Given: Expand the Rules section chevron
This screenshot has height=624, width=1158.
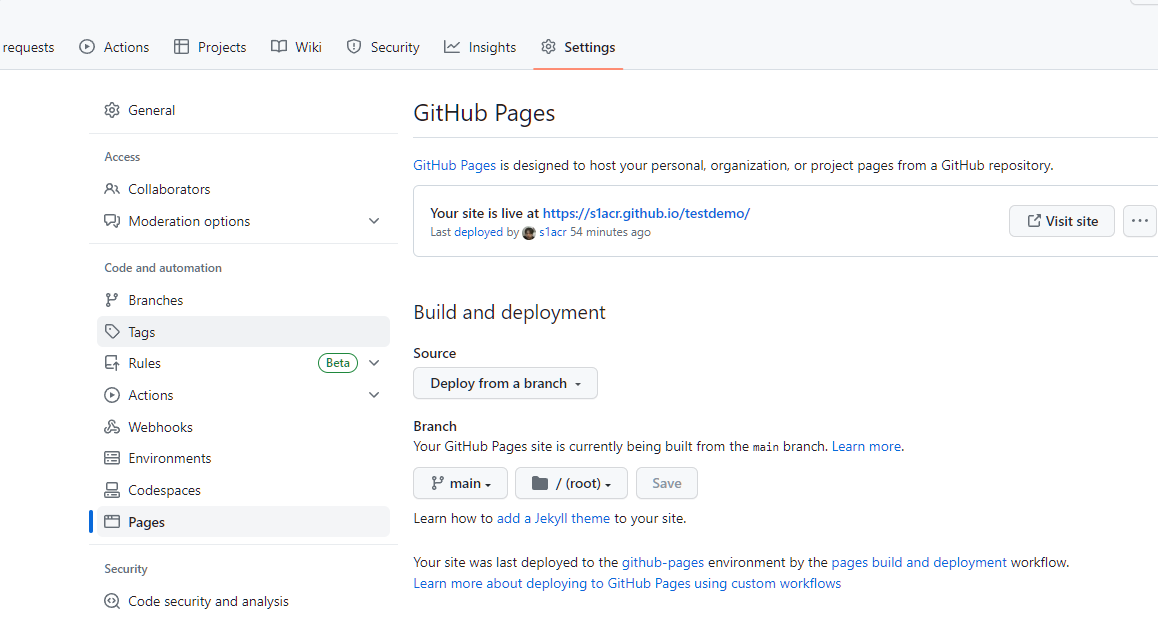Looking at the screenshot, I should tap(374, 363).
